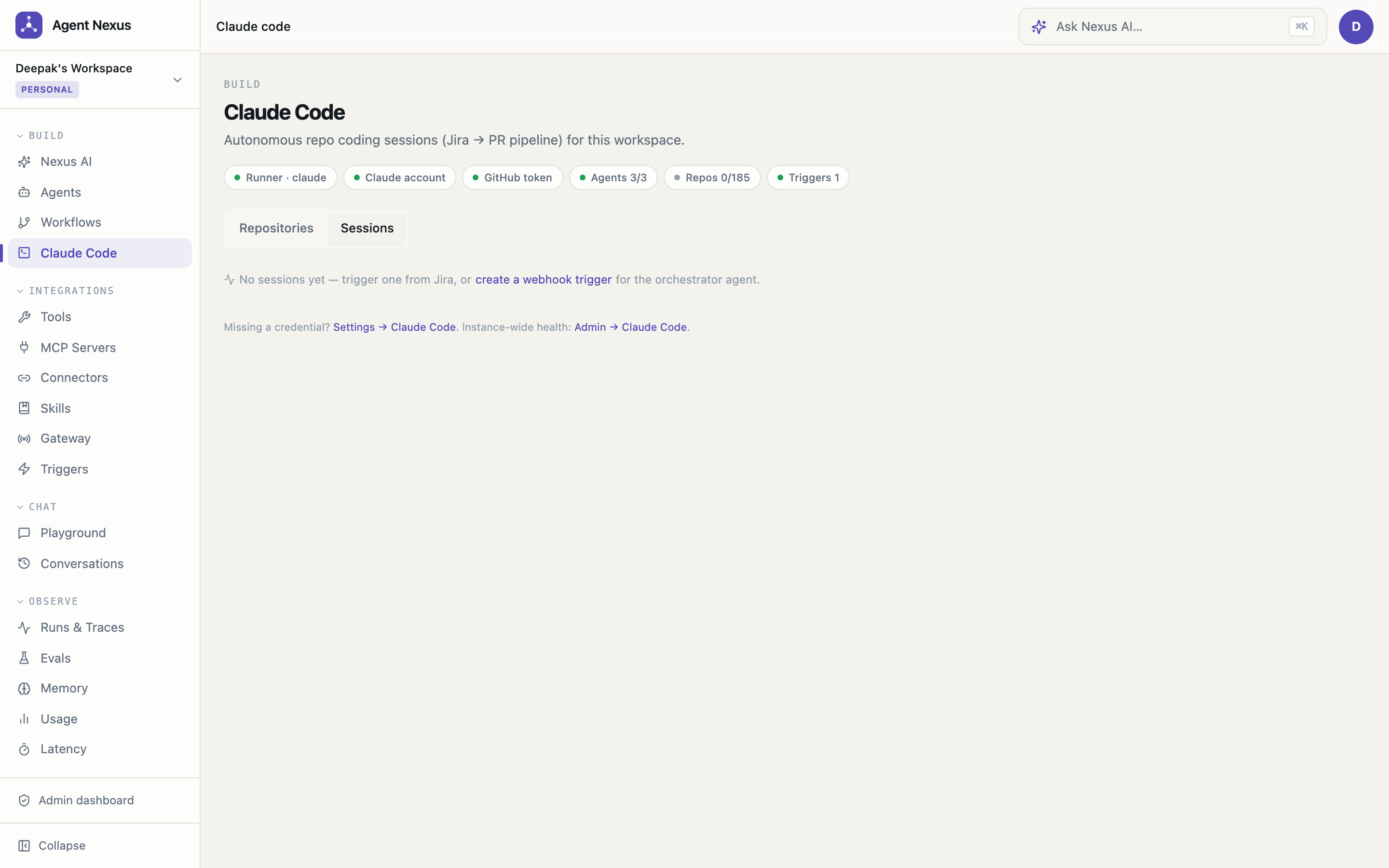Open Admin → Claude Code link
The image size is (1389, 868).
point(630,327)
